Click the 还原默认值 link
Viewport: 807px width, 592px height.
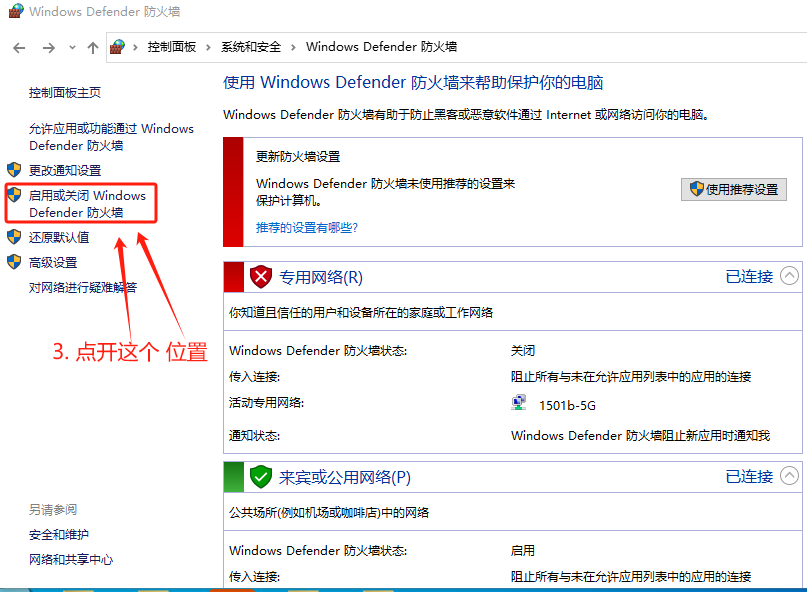coord(59,237)
